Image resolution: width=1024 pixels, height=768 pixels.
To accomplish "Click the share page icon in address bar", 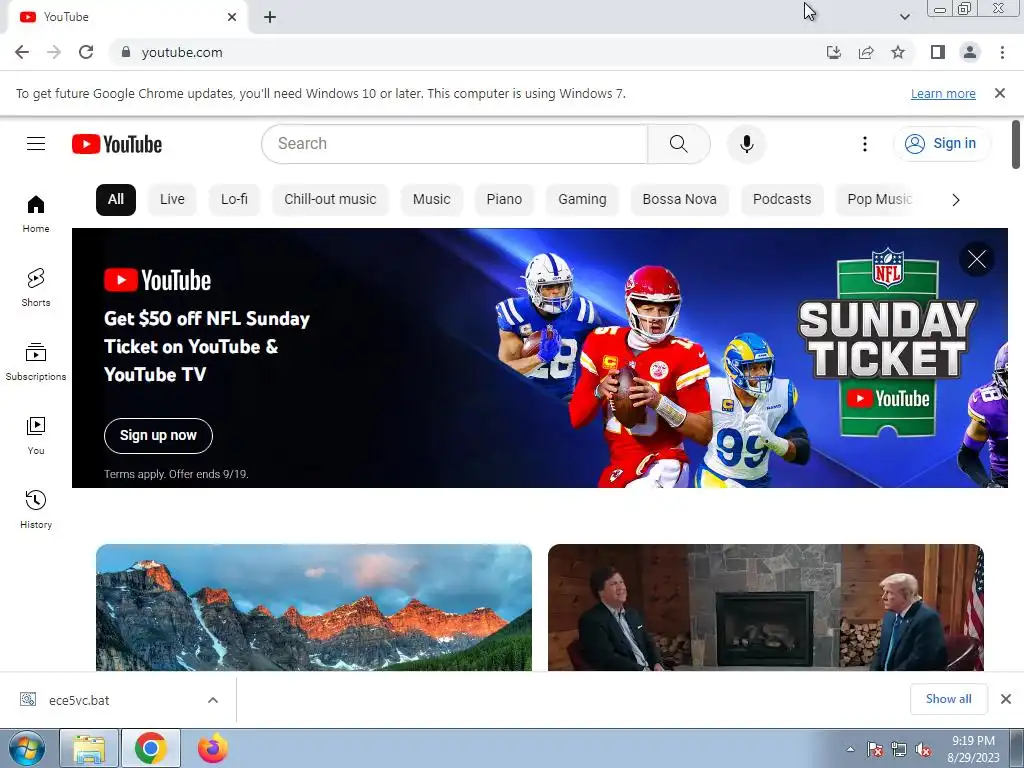I will click(x=866, y=52).
